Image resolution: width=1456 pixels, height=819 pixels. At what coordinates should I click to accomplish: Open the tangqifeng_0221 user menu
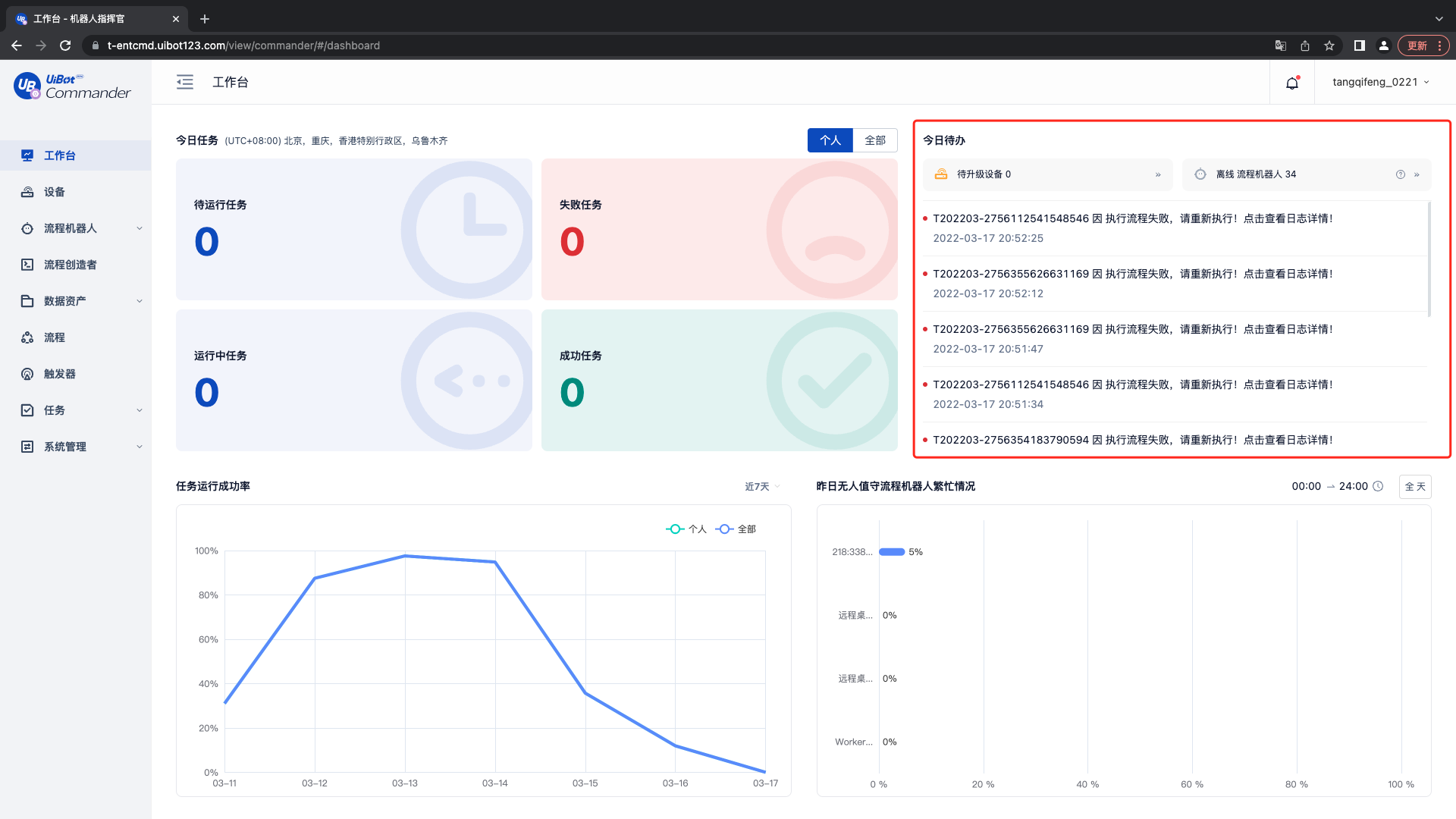click(1380, 82)
